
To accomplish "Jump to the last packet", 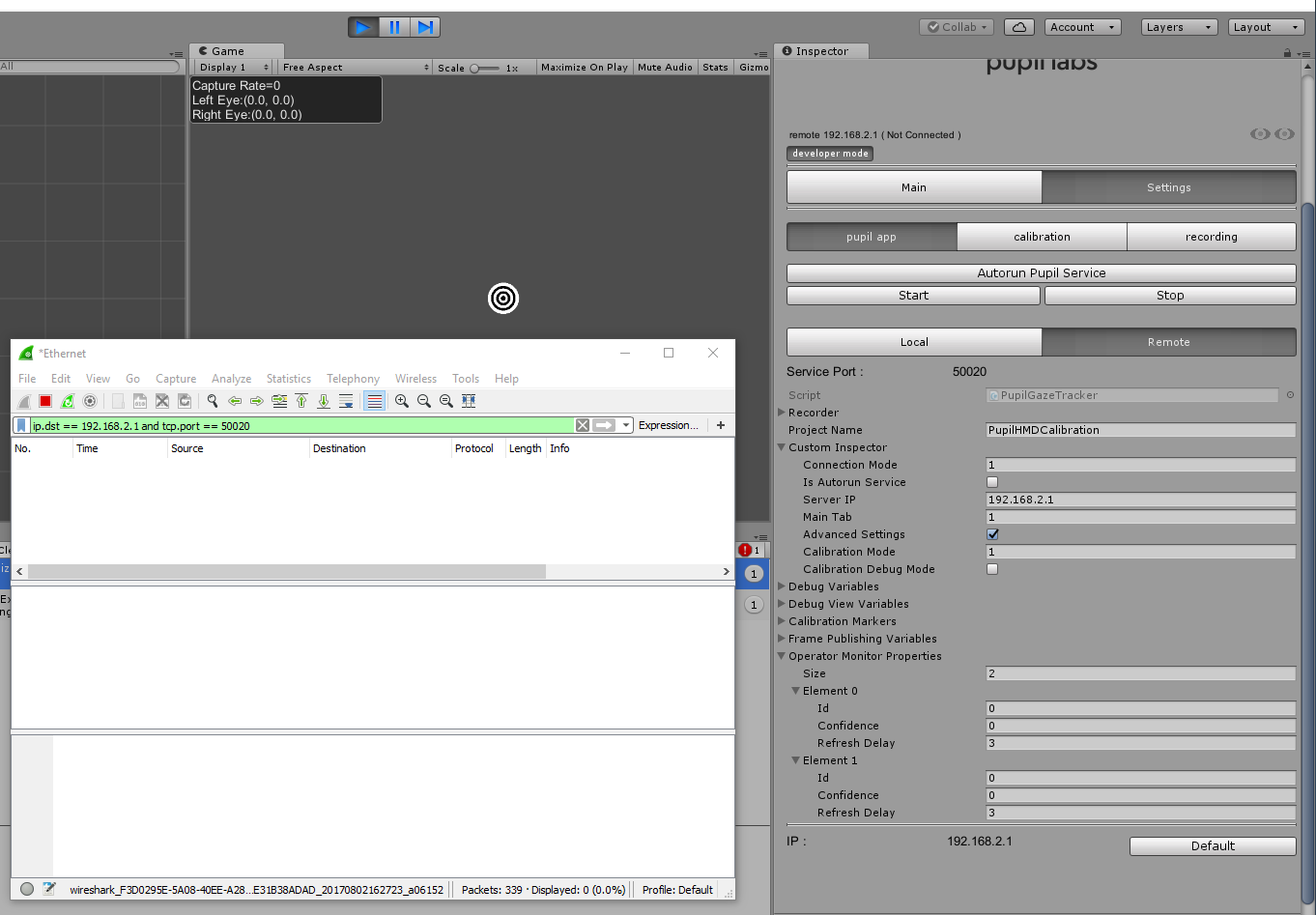I will pyautogui.click(x=324, y=401).
